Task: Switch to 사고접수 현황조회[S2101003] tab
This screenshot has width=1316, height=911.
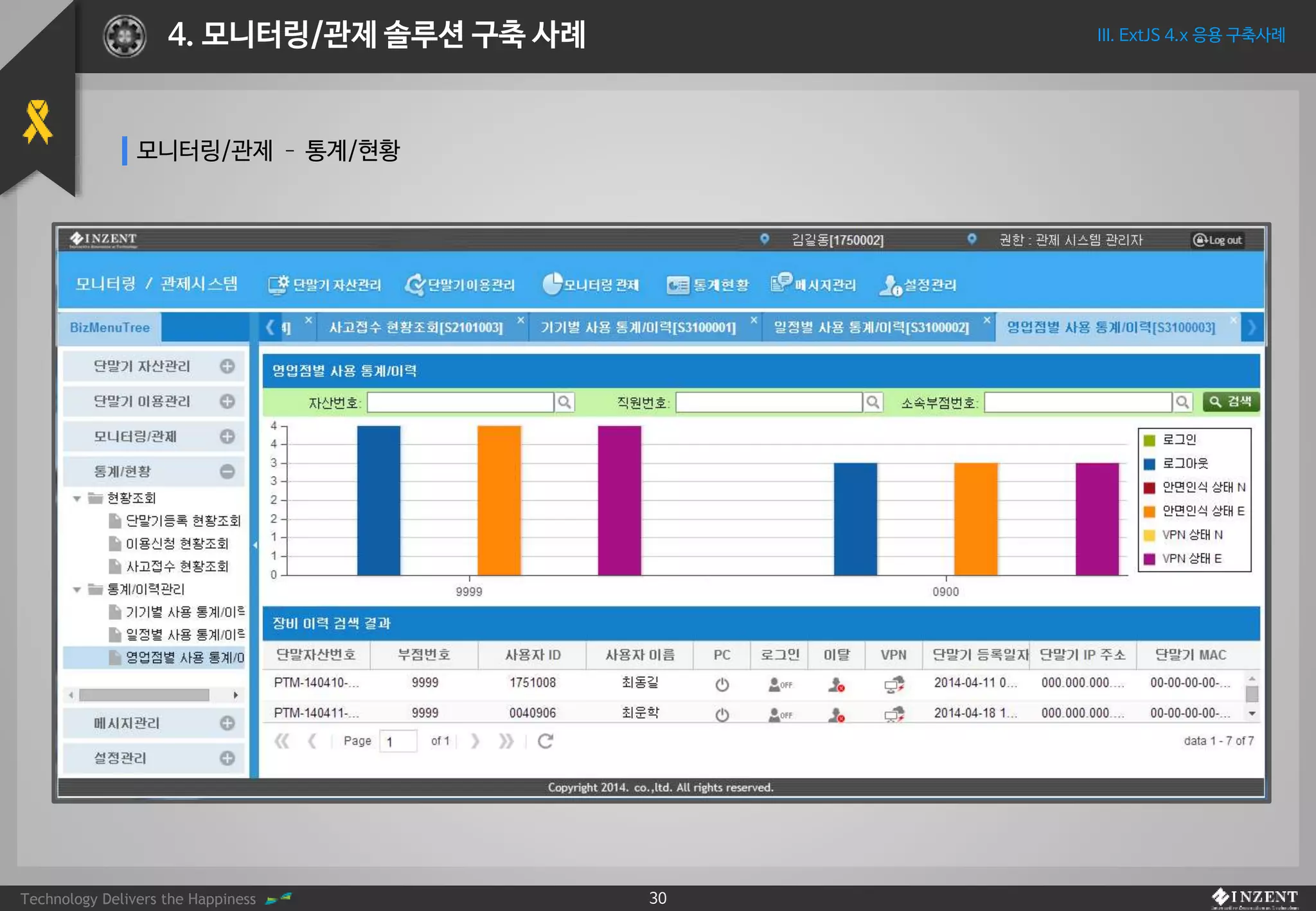Action: click(x=416, y=328)
